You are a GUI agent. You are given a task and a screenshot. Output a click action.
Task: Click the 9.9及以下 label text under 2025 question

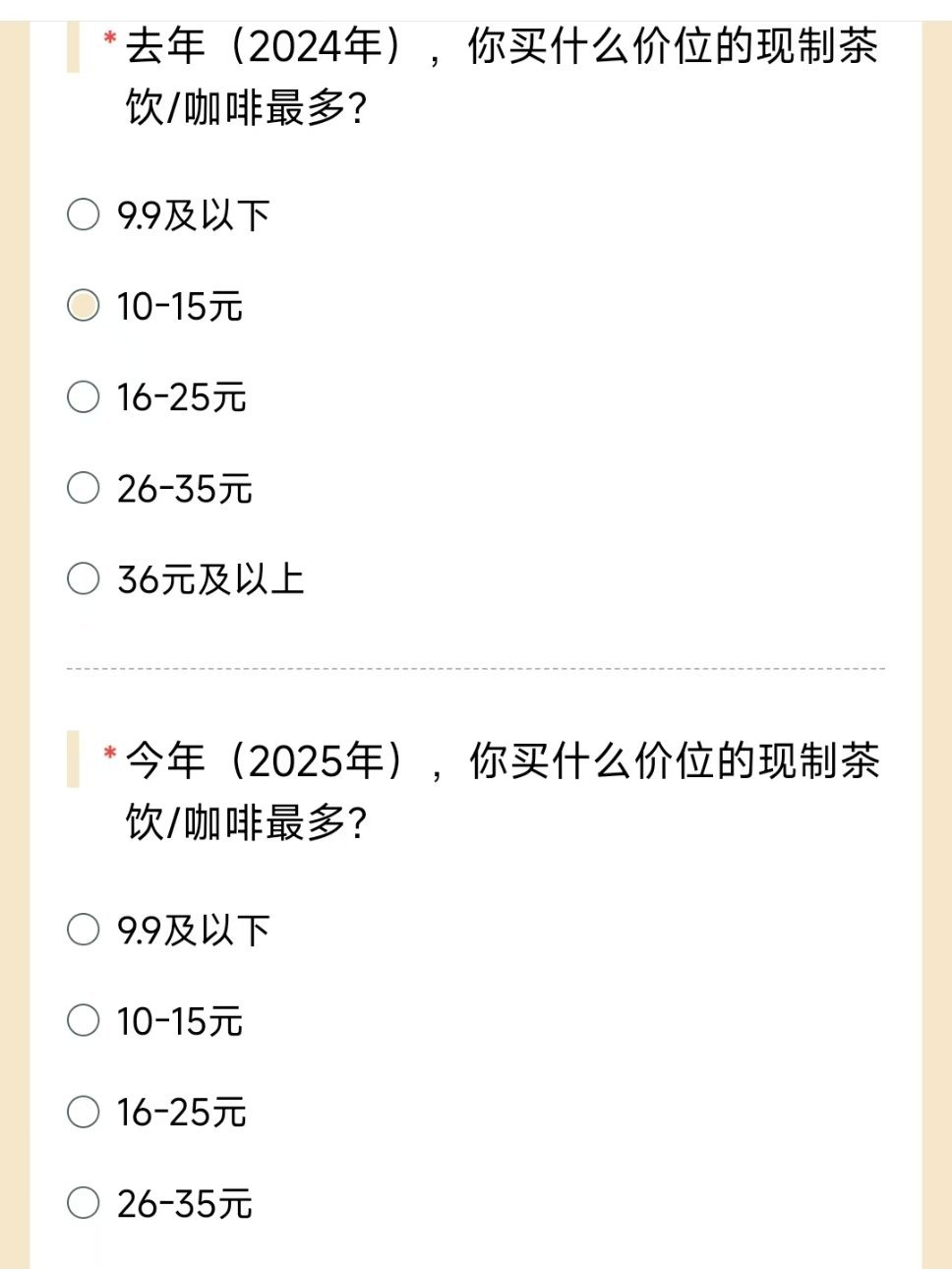pos(193,931)
